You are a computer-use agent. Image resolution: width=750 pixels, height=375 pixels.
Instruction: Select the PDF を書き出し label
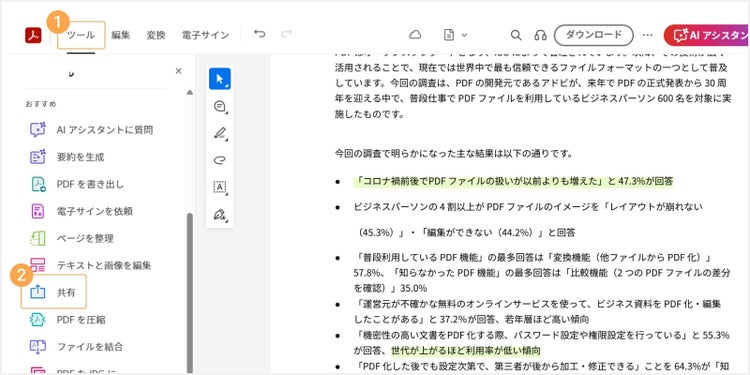coord(90,184)
